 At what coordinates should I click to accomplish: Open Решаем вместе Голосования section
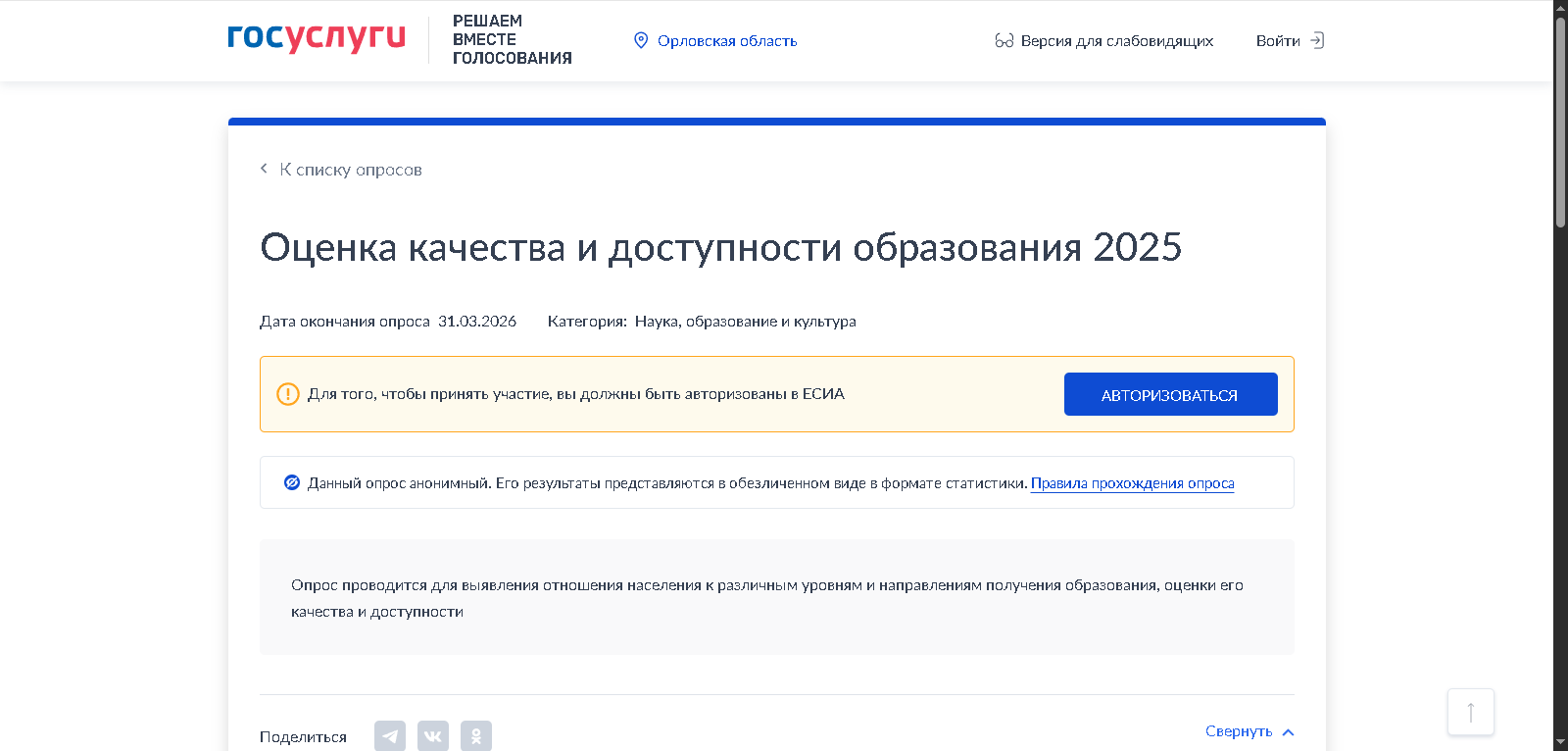512,39
